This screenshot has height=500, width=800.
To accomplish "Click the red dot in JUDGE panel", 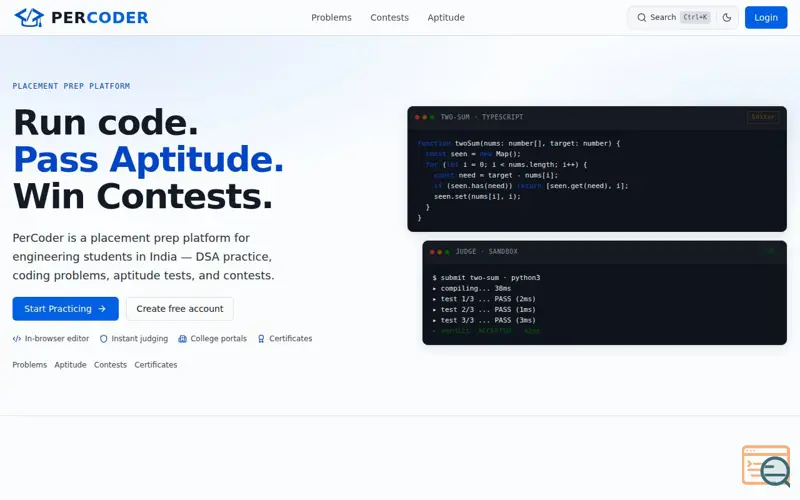I will pos(432,252).
